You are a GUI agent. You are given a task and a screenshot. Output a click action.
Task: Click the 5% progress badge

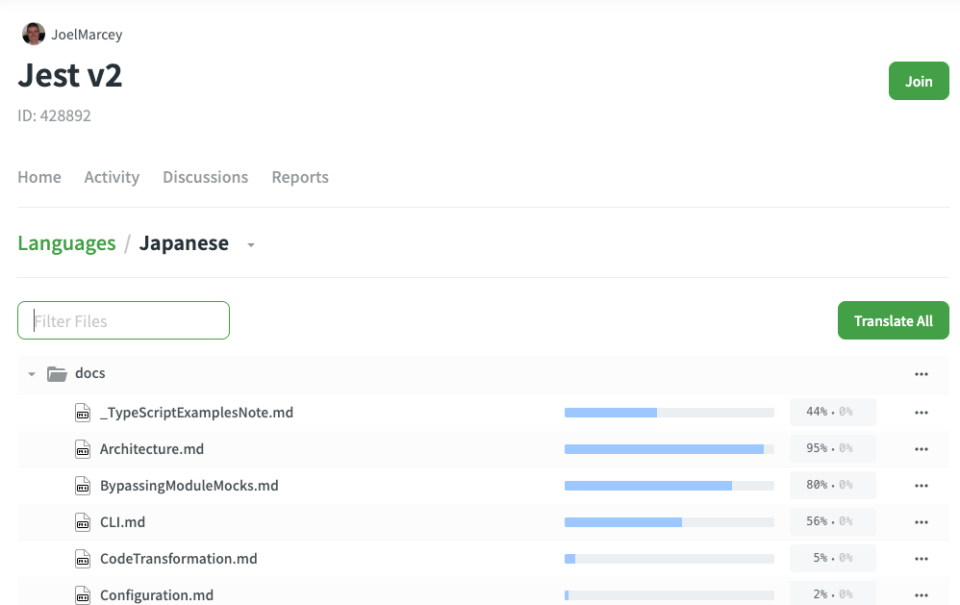833,558
